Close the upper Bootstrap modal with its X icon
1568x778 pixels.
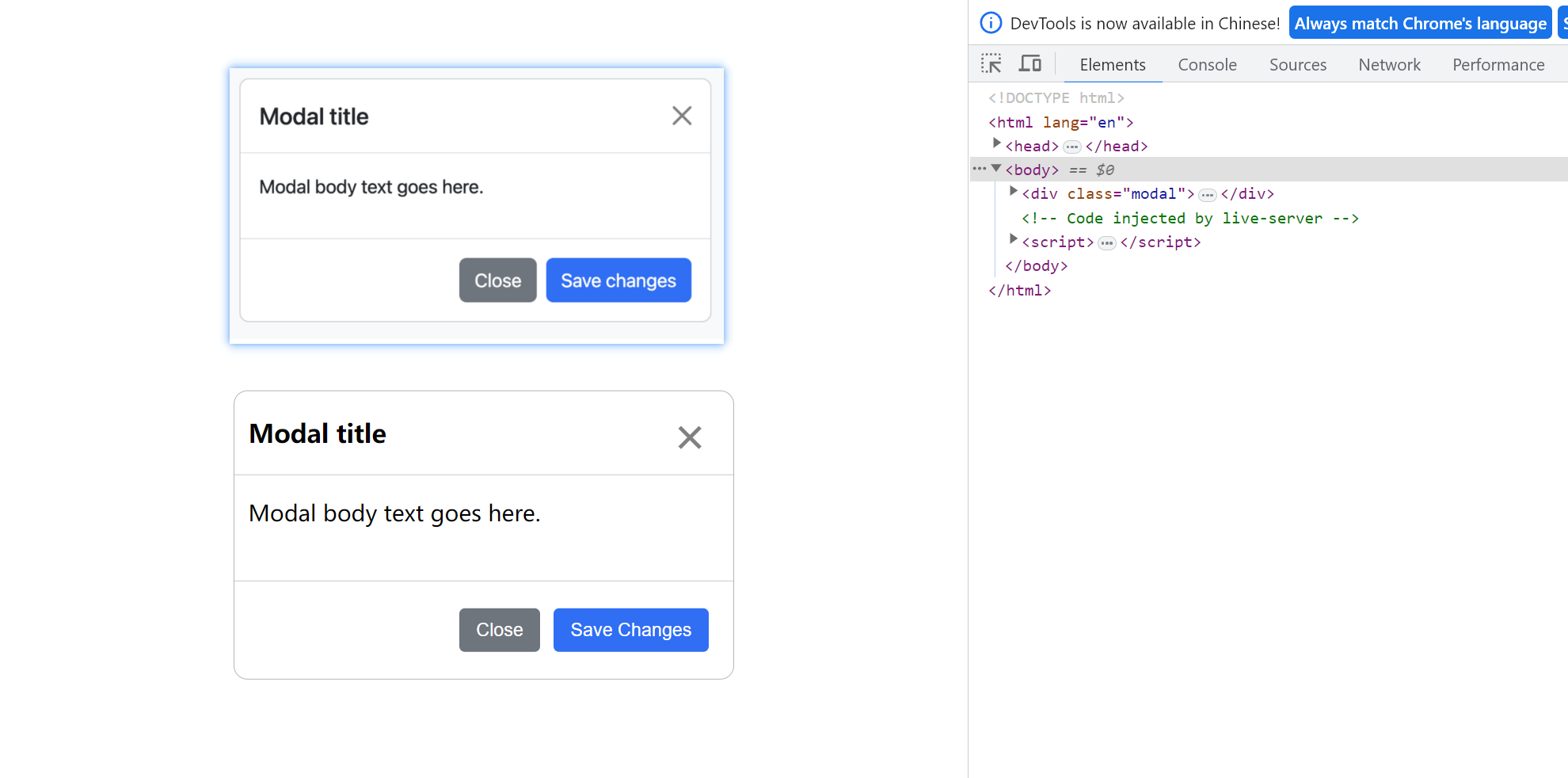(682, 116)
